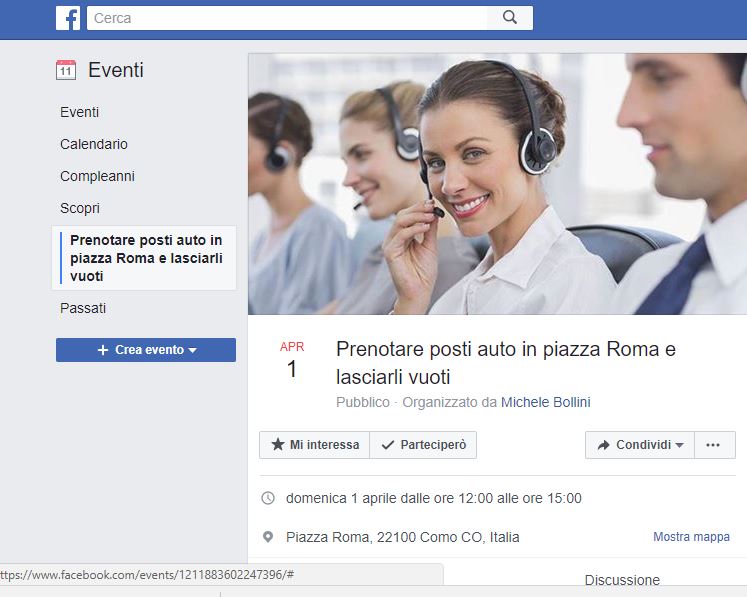Click the share arrow icon on Condividi

[x=604, y=445]
